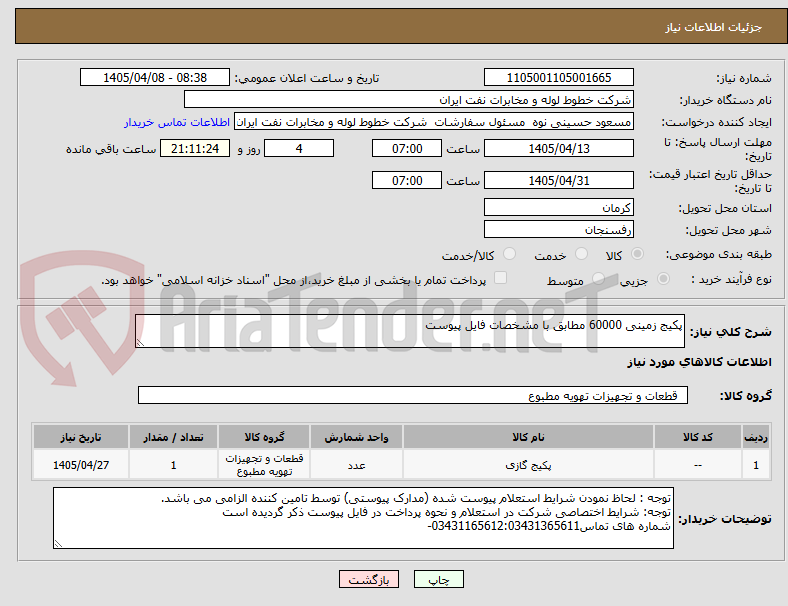Select the متوسط purchase type radio
Screen dimensions: 788x606
click(598, 278)
